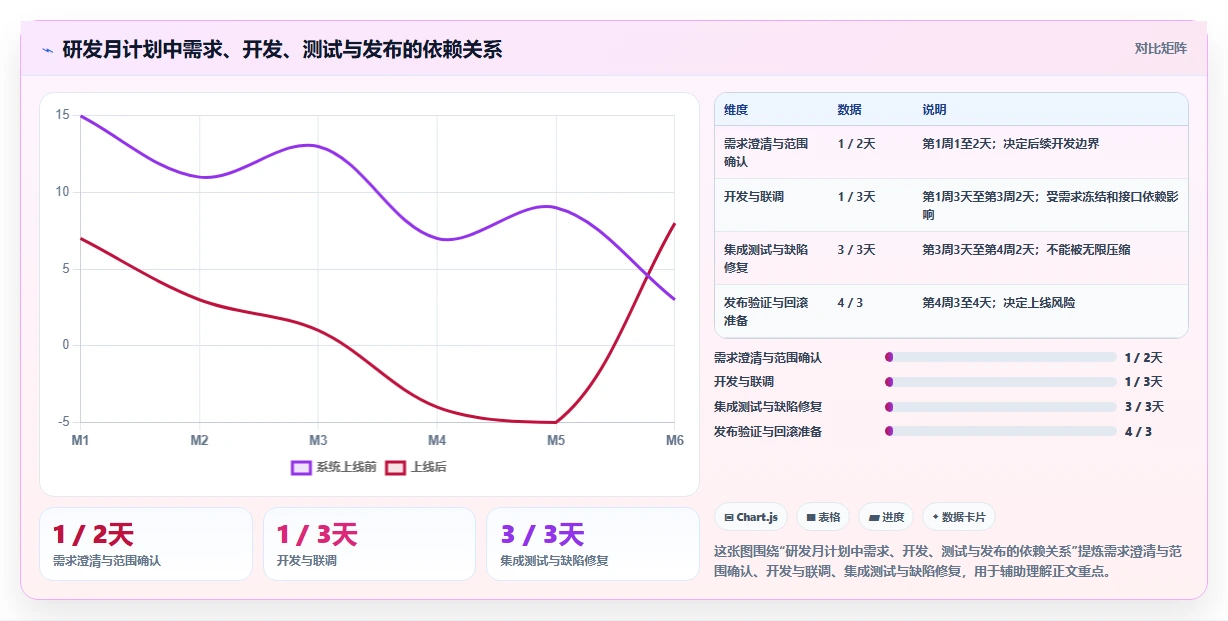Click the M1 x-axis label
1228x621 pixels.
[80, 440]
